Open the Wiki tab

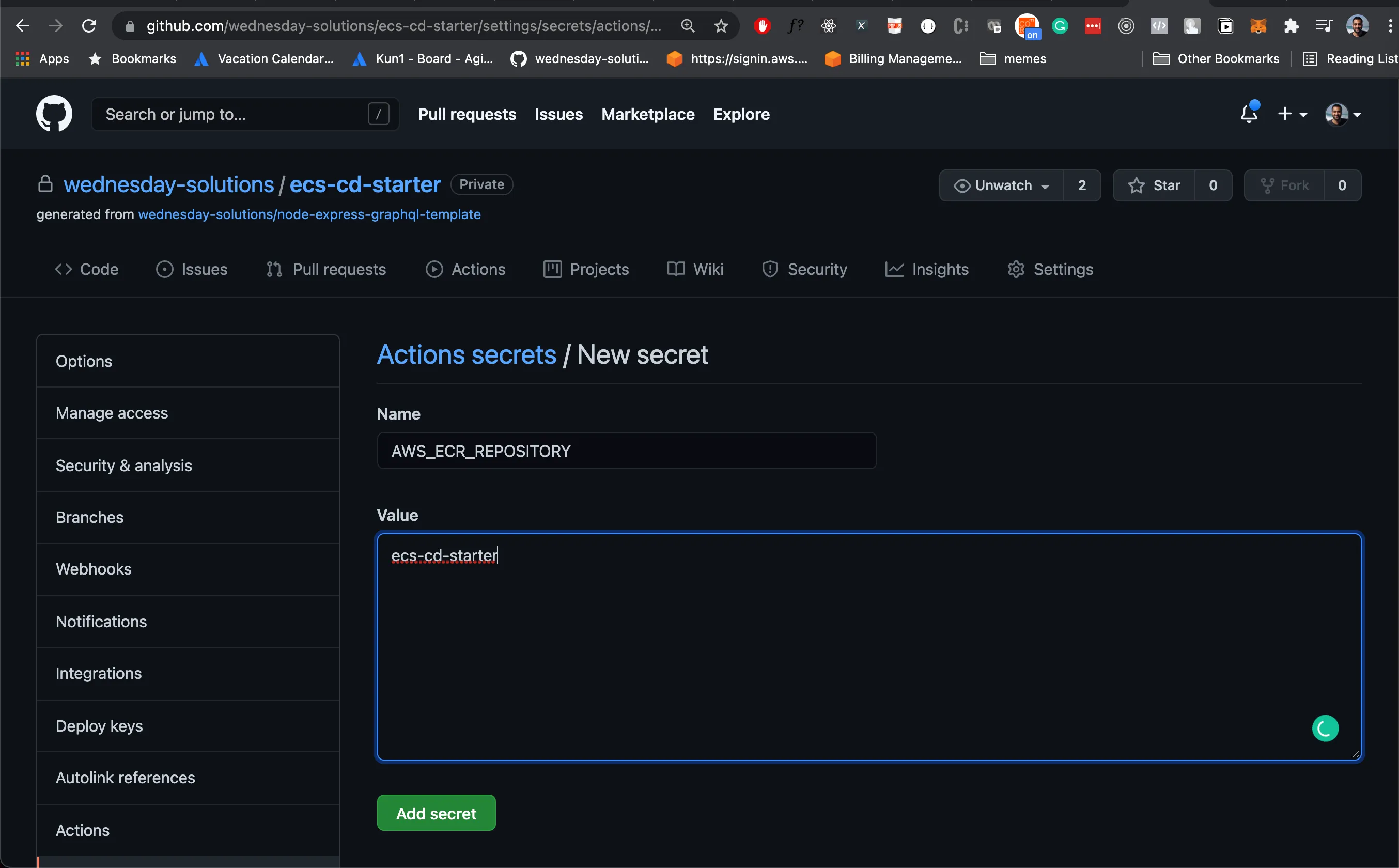click(695, 269)
